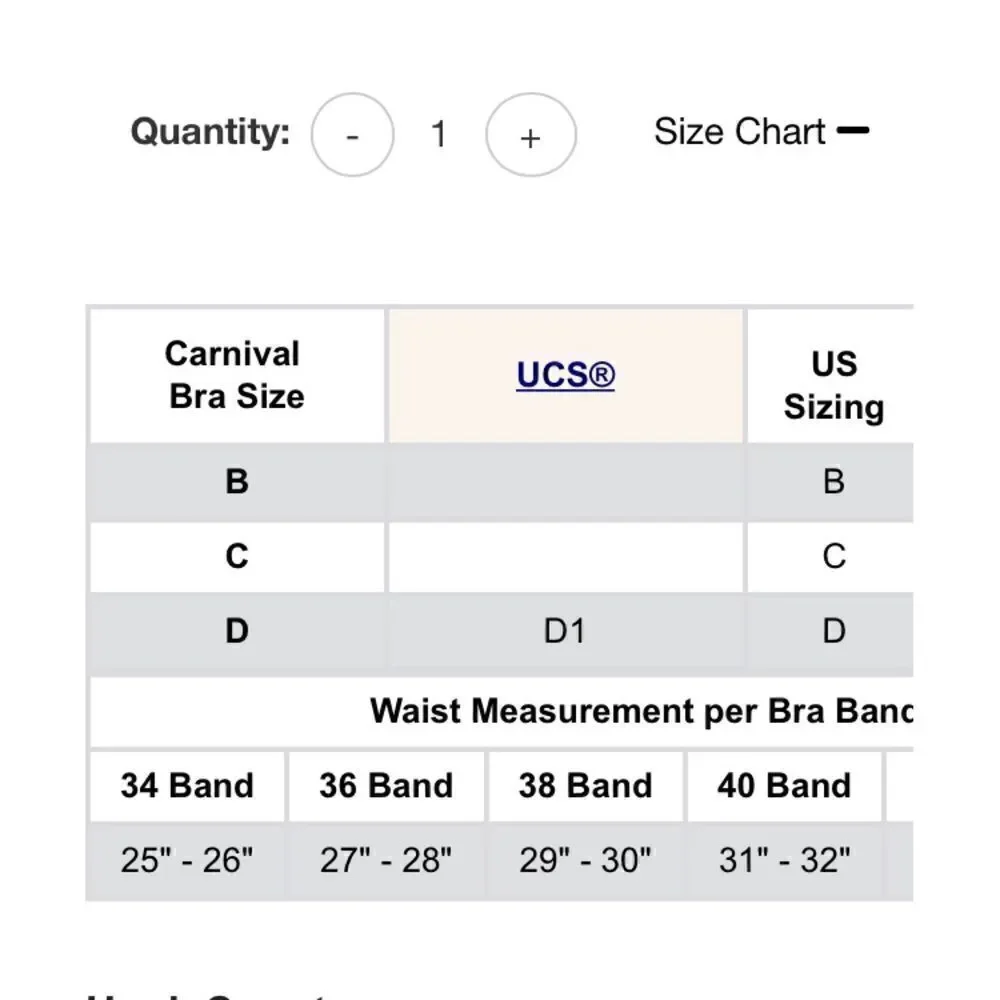Select the quantity value 1

click(x=439, y=135)
